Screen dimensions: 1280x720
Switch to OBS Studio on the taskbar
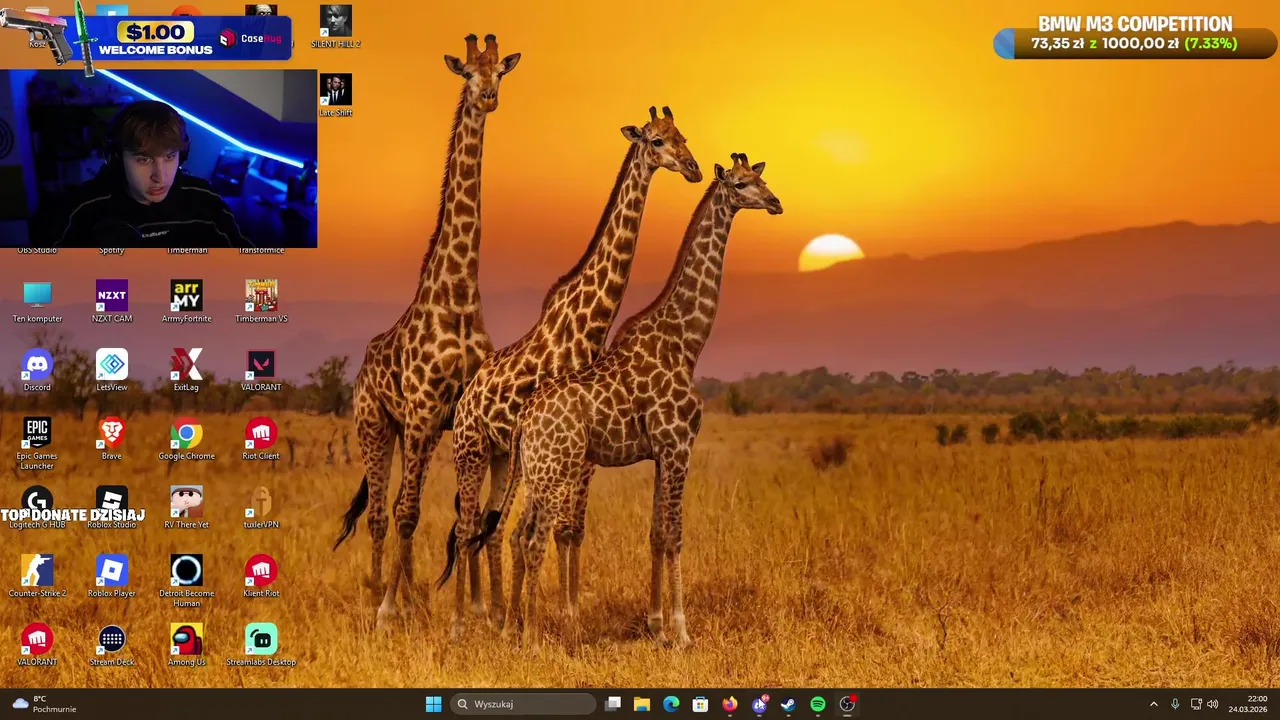coord(847,704)
